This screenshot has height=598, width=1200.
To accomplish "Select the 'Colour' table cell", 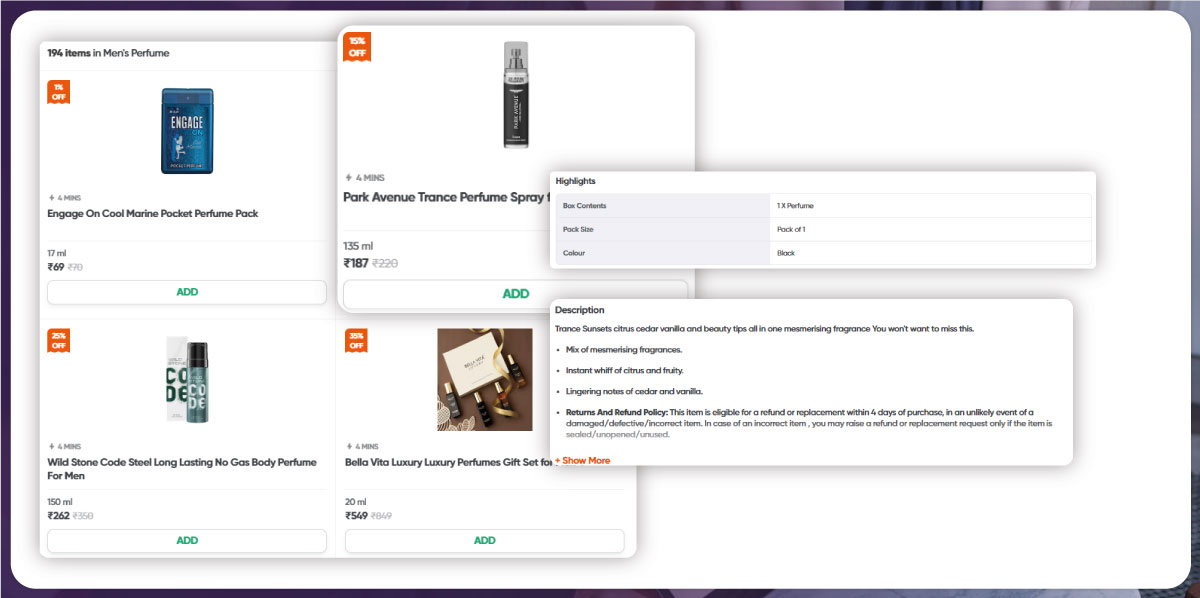I will pyautogui.click(x=663, y=253).
